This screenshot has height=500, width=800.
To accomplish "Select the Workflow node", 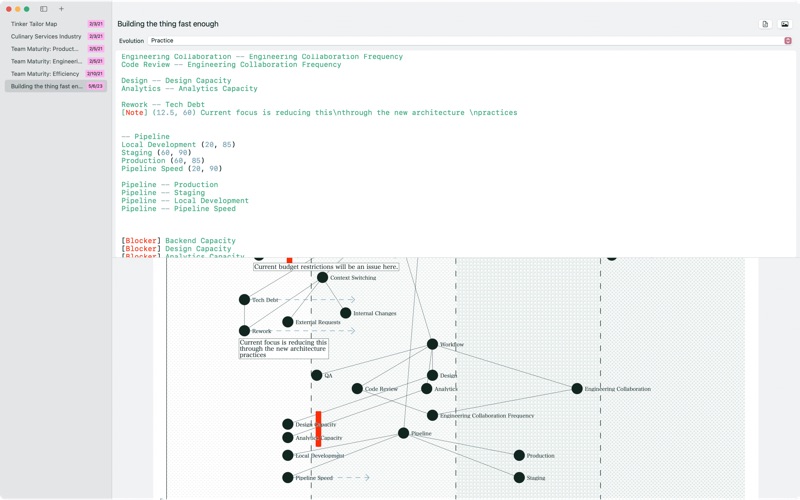I will coord(432,344).
